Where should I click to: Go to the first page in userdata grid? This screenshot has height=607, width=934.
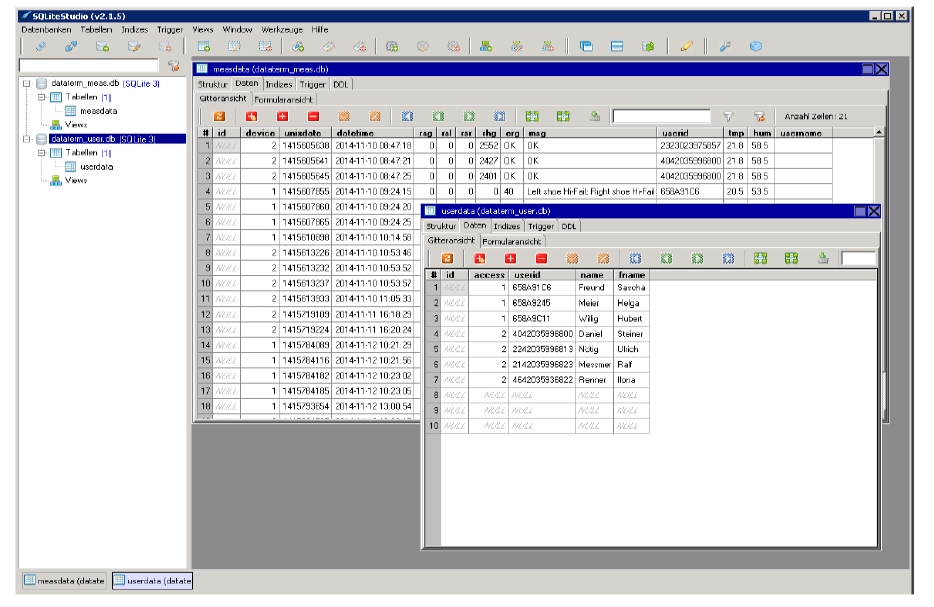coord(636,258)
